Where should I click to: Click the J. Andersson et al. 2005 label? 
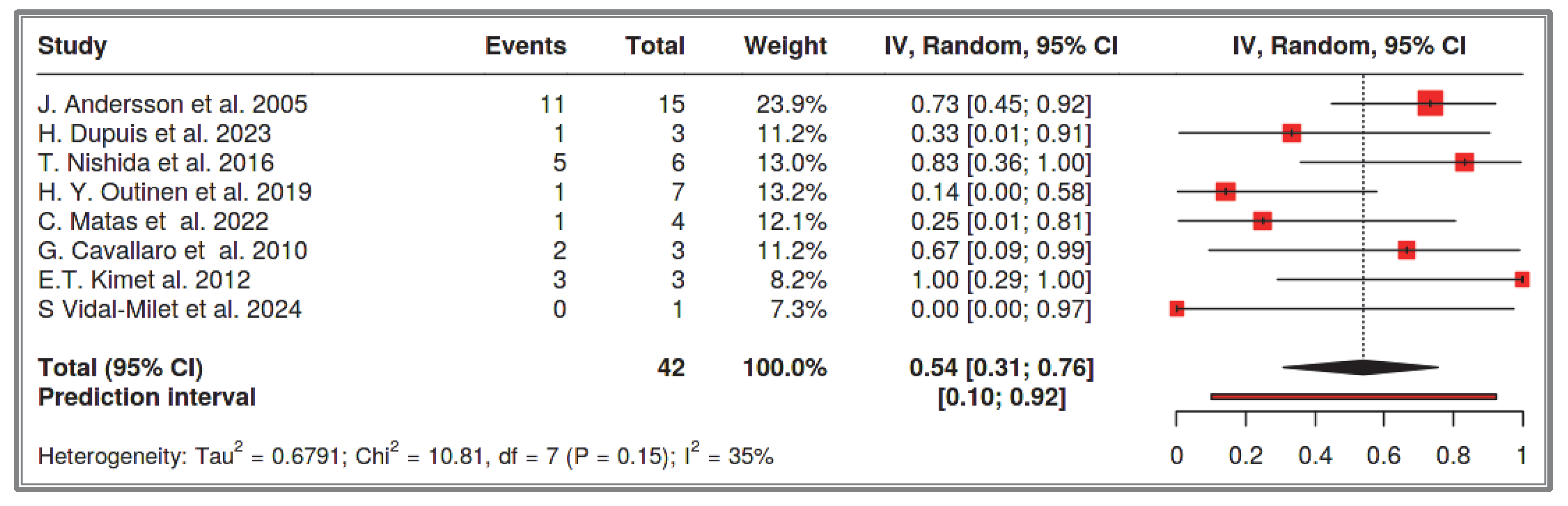point(172,104)
